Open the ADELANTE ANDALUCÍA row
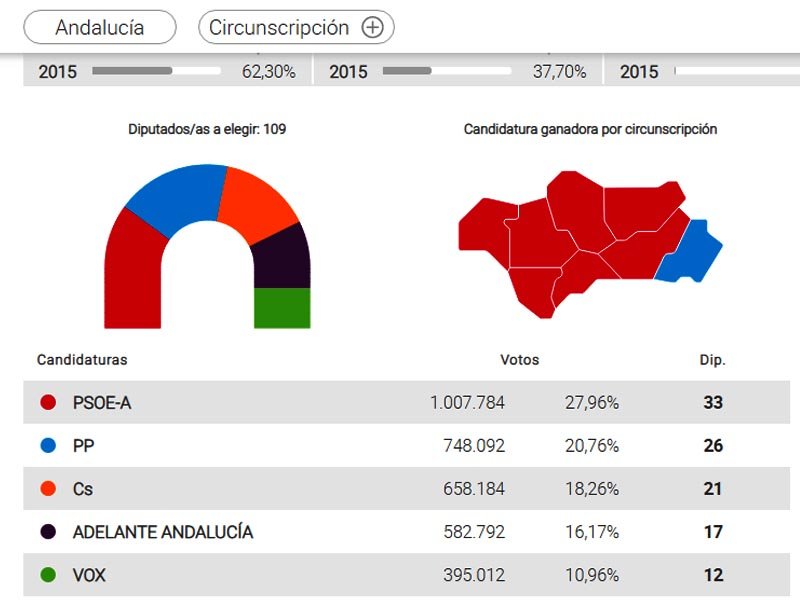Image resolution: width=800 pixels, height=600 pixels. (407, 532)
